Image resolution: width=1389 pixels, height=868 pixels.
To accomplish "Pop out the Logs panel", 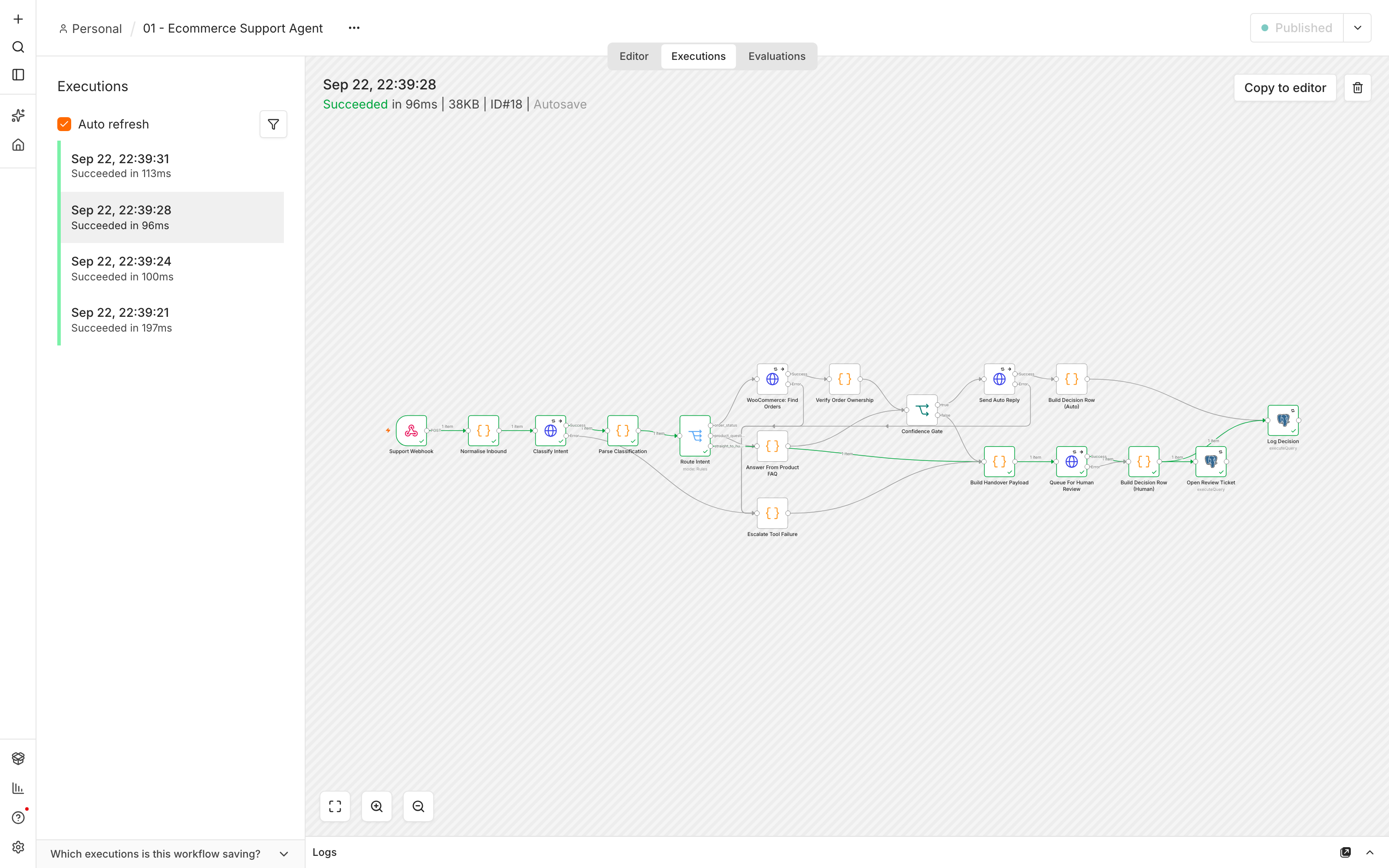I will click(x=1346, y=852).
